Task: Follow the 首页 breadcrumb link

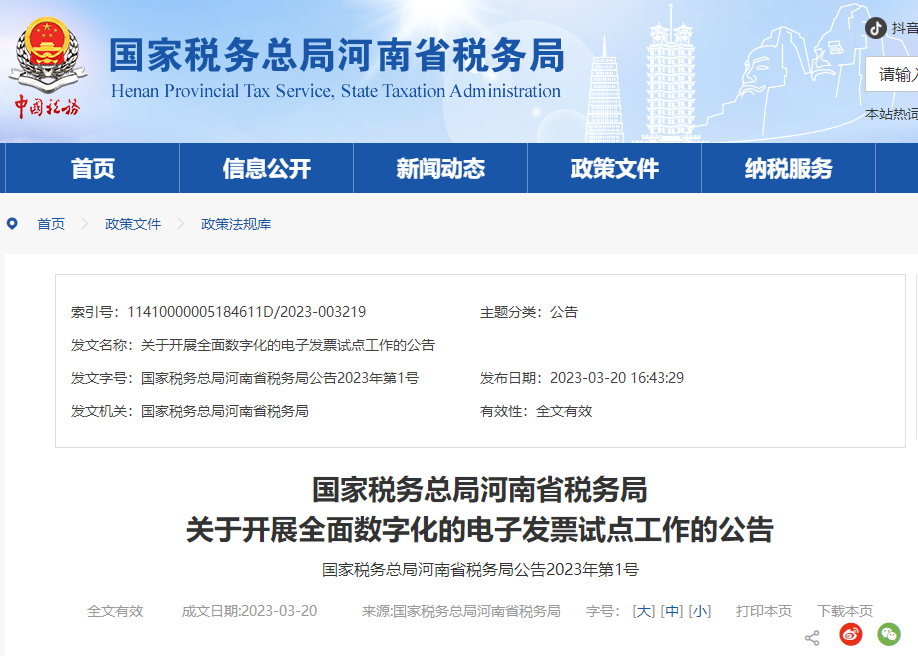Action: coord(51,224)
